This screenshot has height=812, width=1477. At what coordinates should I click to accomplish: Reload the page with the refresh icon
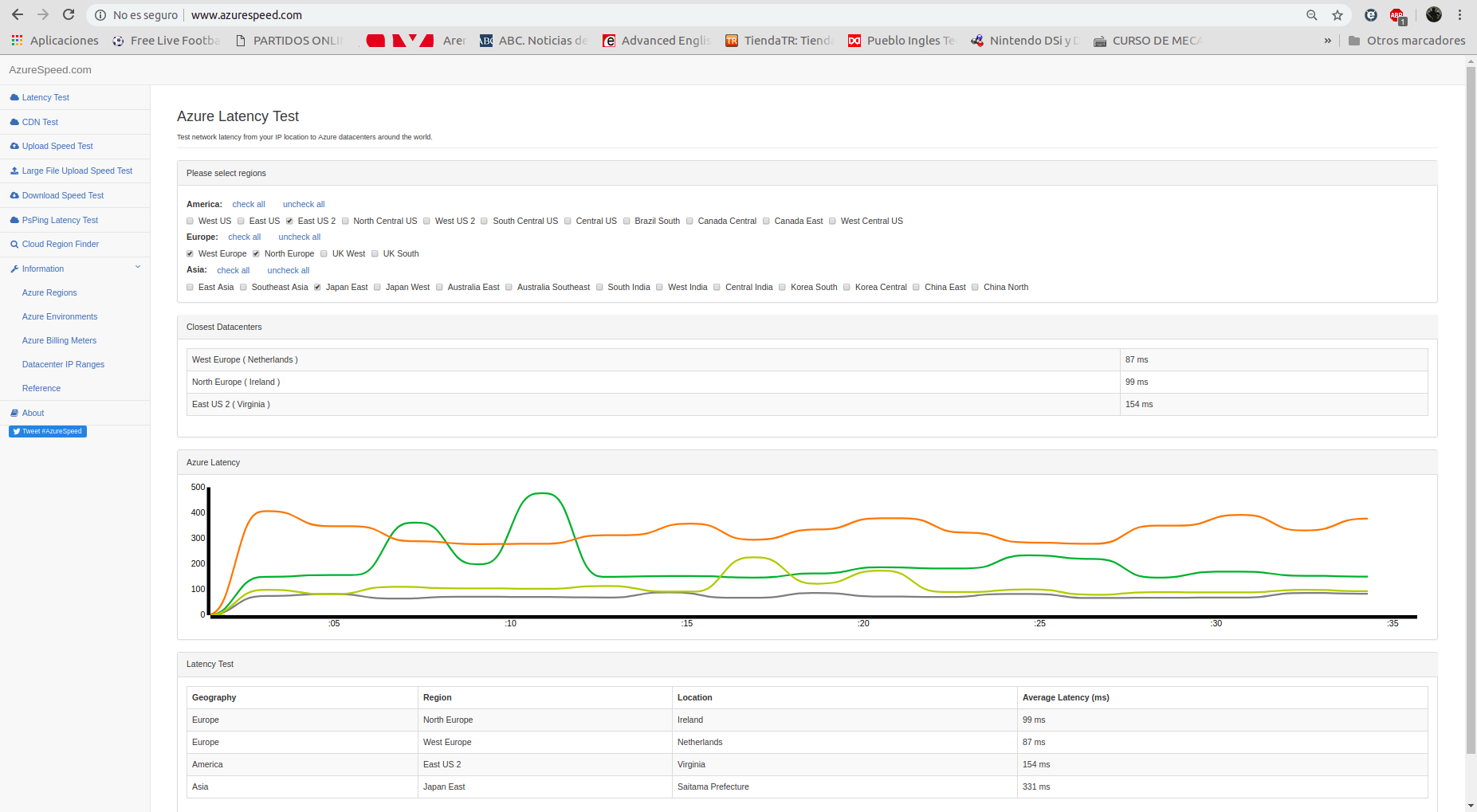pos(69,15)
